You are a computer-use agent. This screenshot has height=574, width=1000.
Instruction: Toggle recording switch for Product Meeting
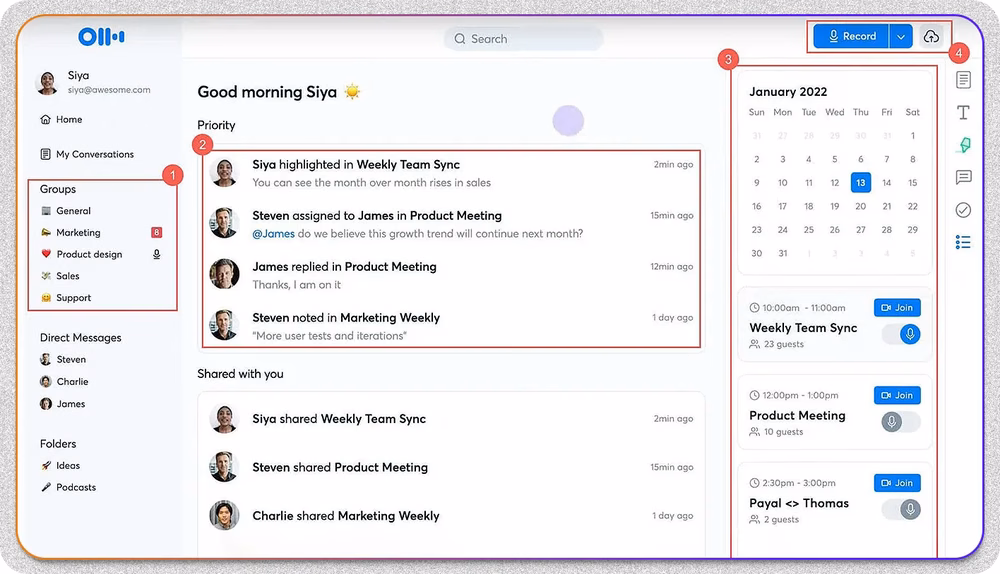point(901,422)
